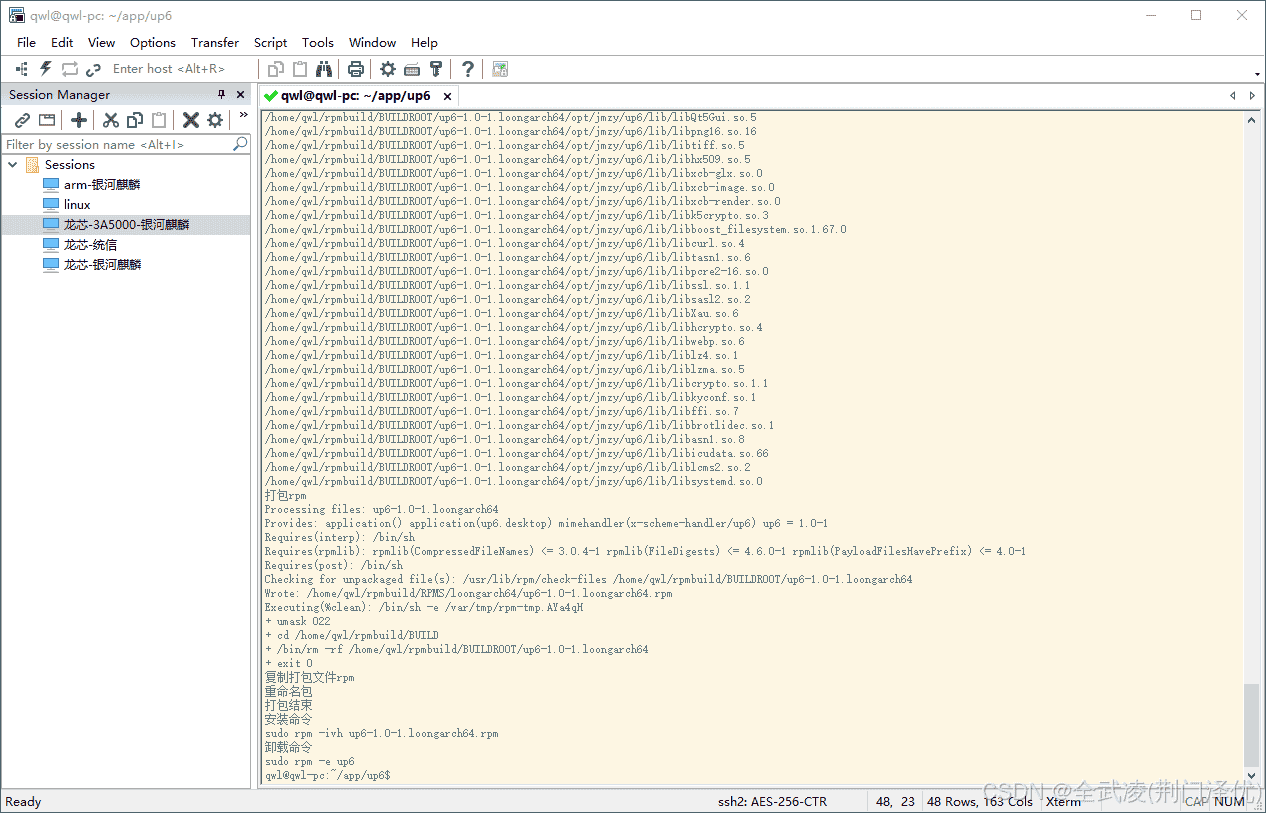Click the Quick Connect lightning bolt icon
The image size is (1266, 813).
45,69
